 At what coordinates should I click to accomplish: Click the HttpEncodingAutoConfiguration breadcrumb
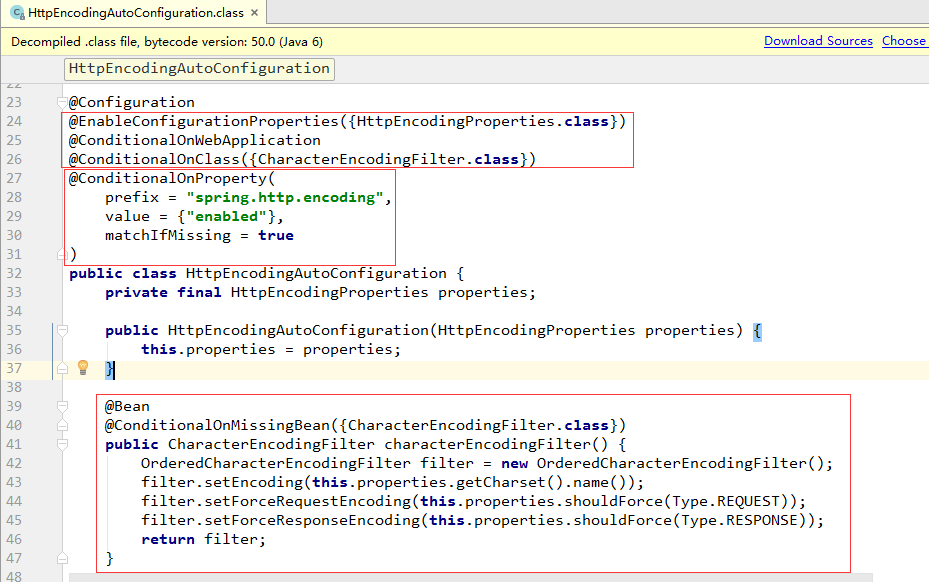(x=199, y=69)
